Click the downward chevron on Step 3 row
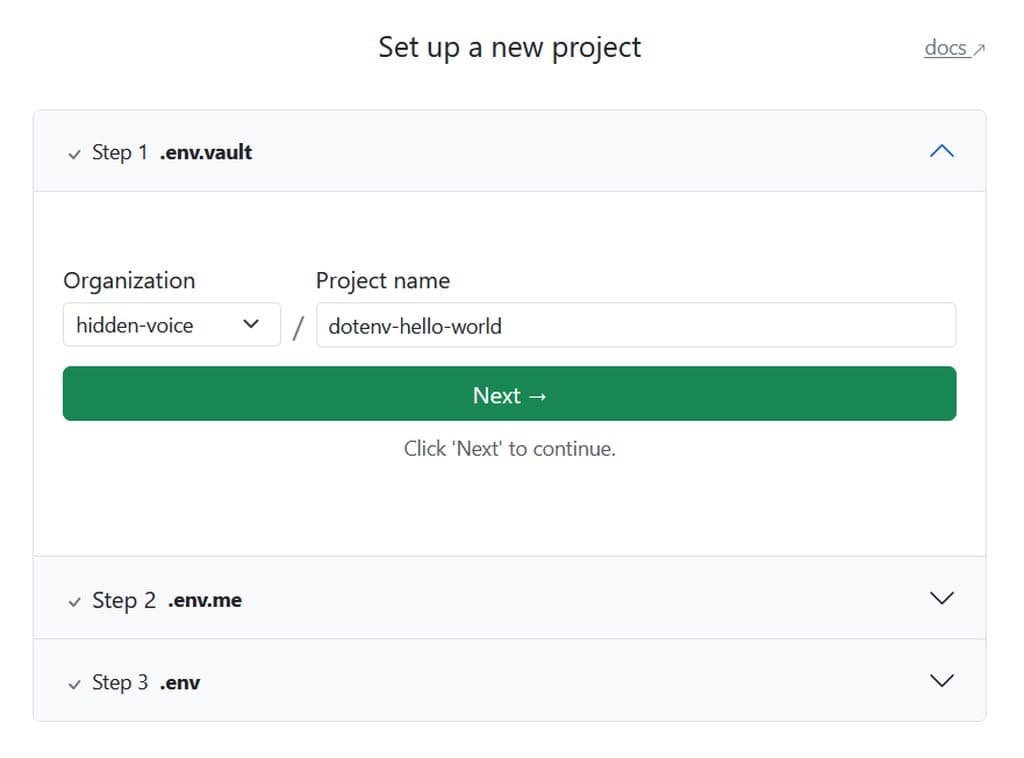The width and height of the screenshot is (1024, 758). [x=941, y=680]
